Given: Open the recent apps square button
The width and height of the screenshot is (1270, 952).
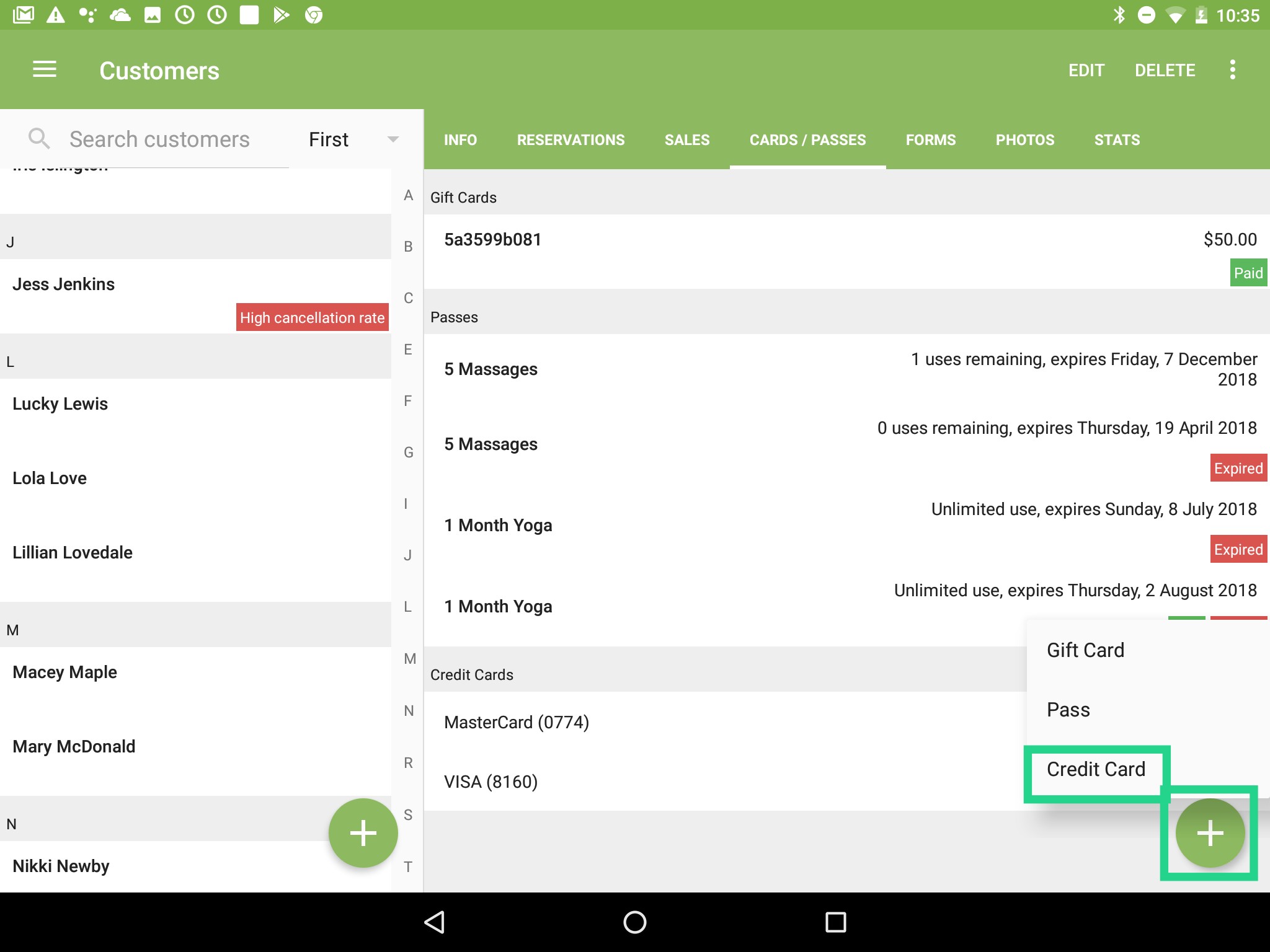Looking at the screenshot, I should click(835, 922).
